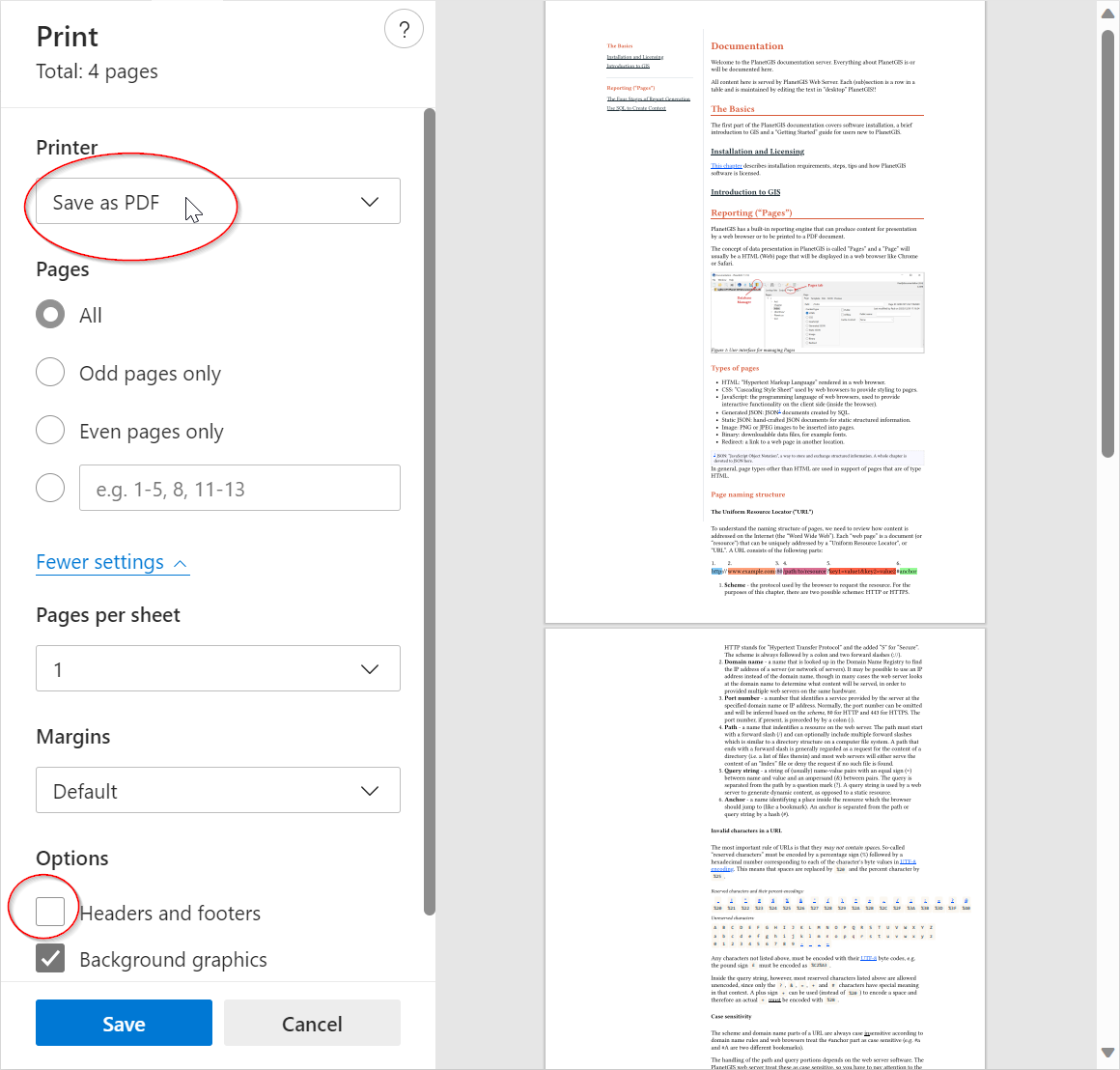1120x1070 pixels.
Task: Select the custom page range radio button
Action: coord(50,488)
